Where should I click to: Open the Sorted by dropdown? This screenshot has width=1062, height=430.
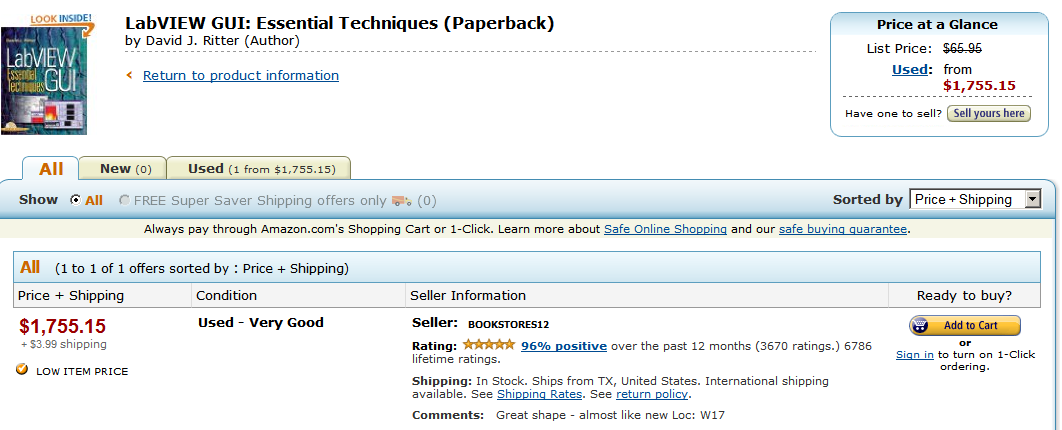[x=975, y=199]
